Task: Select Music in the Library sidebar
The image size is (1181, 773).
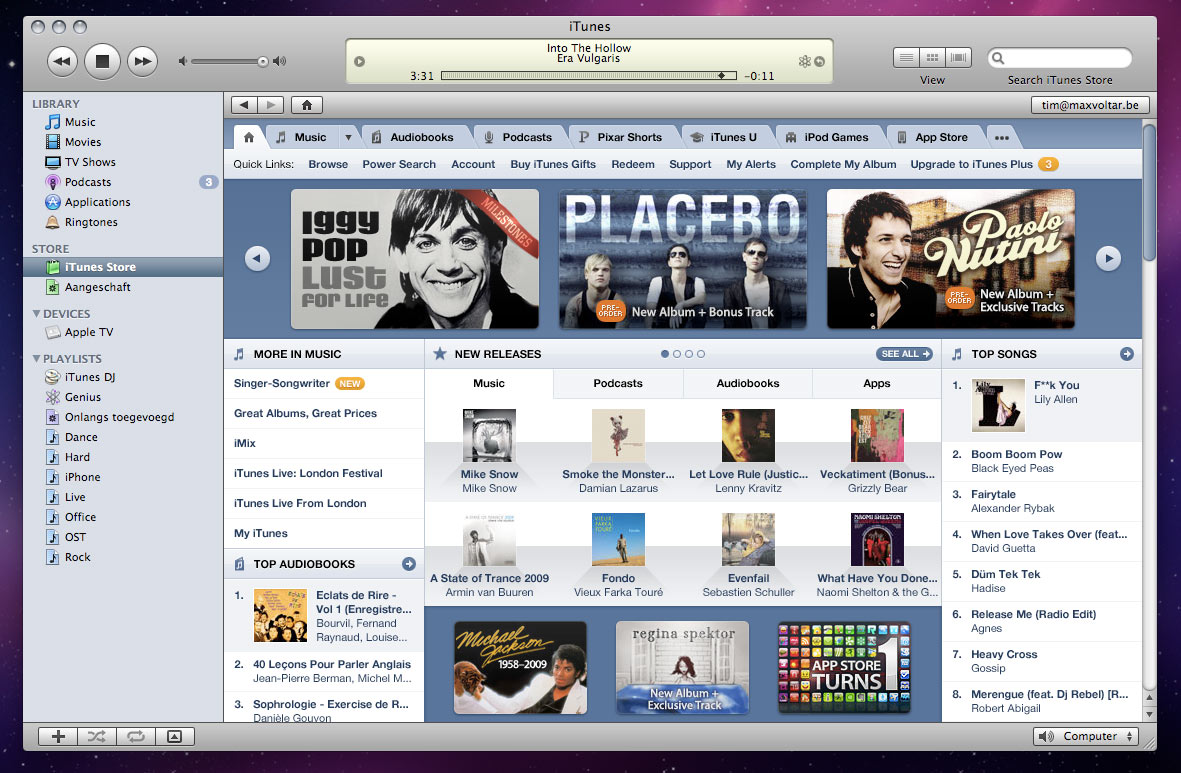Action: click(80, 122)
